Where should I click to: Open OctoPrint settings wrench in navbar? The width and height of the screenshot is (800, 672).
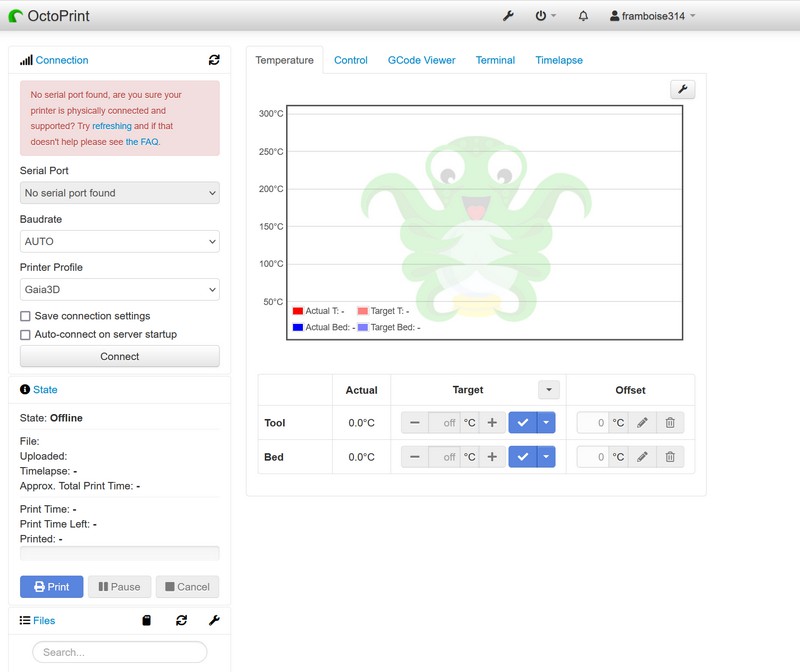pos(508,16)
